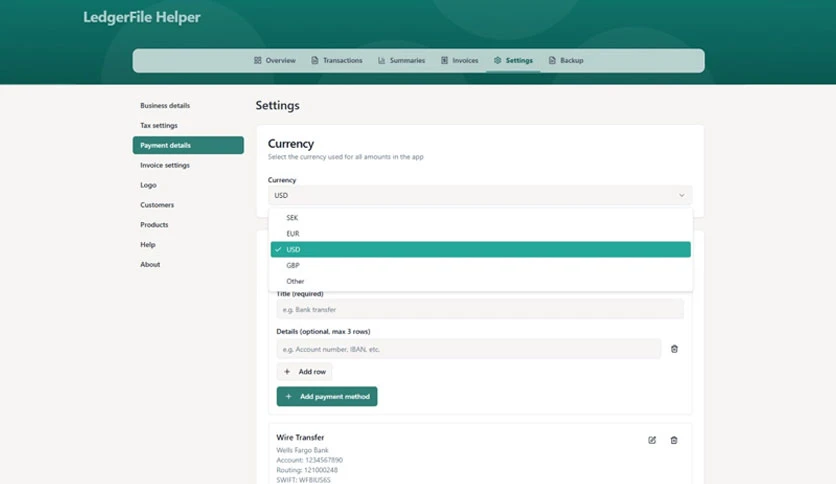This screenshot has width=836, height=484.
Task: Open the Backup tab
Action: click(x=566, y=60)
